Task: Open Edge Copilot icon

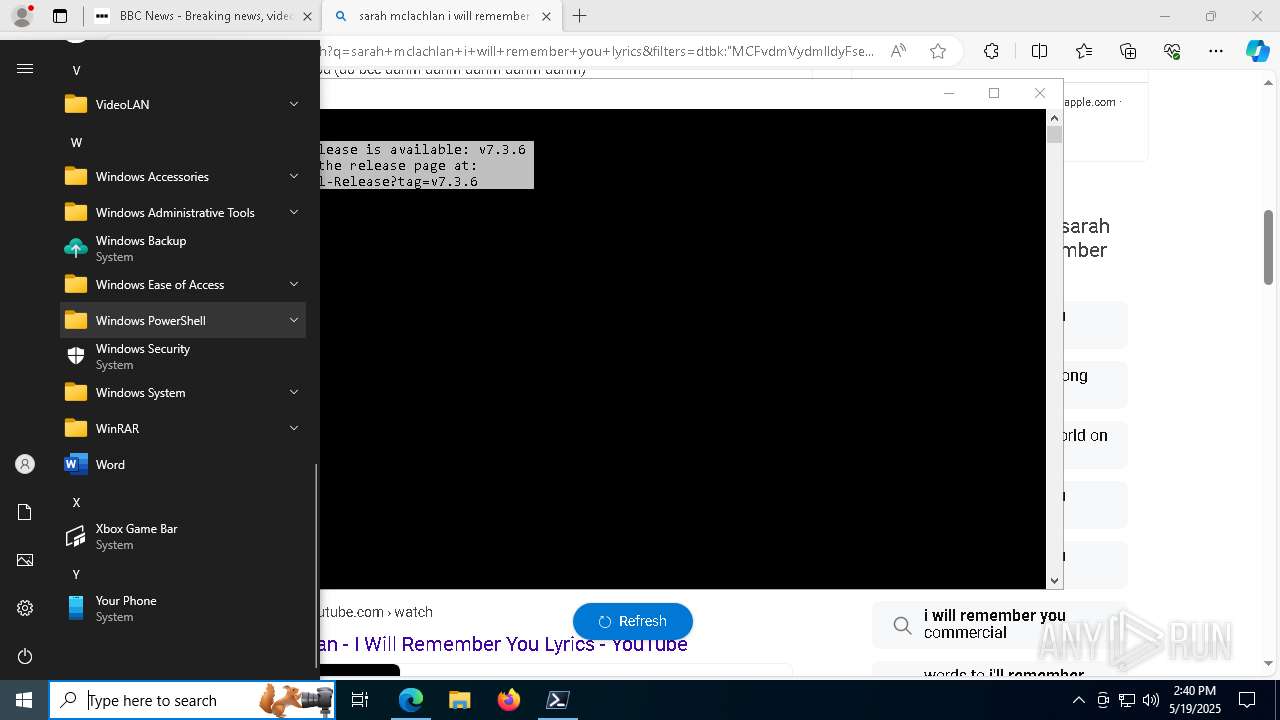Action: (1257, 51)
